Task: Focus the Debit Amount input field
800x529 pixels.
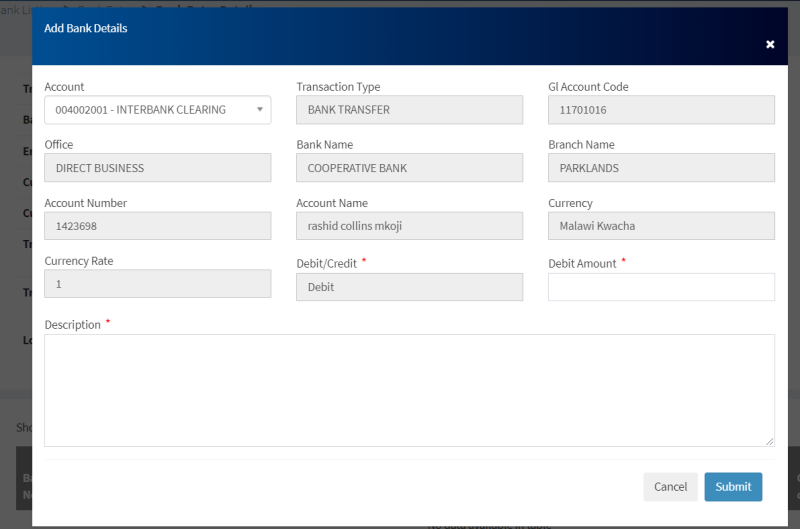Action: pyautogui.click(x=661, y=287)
